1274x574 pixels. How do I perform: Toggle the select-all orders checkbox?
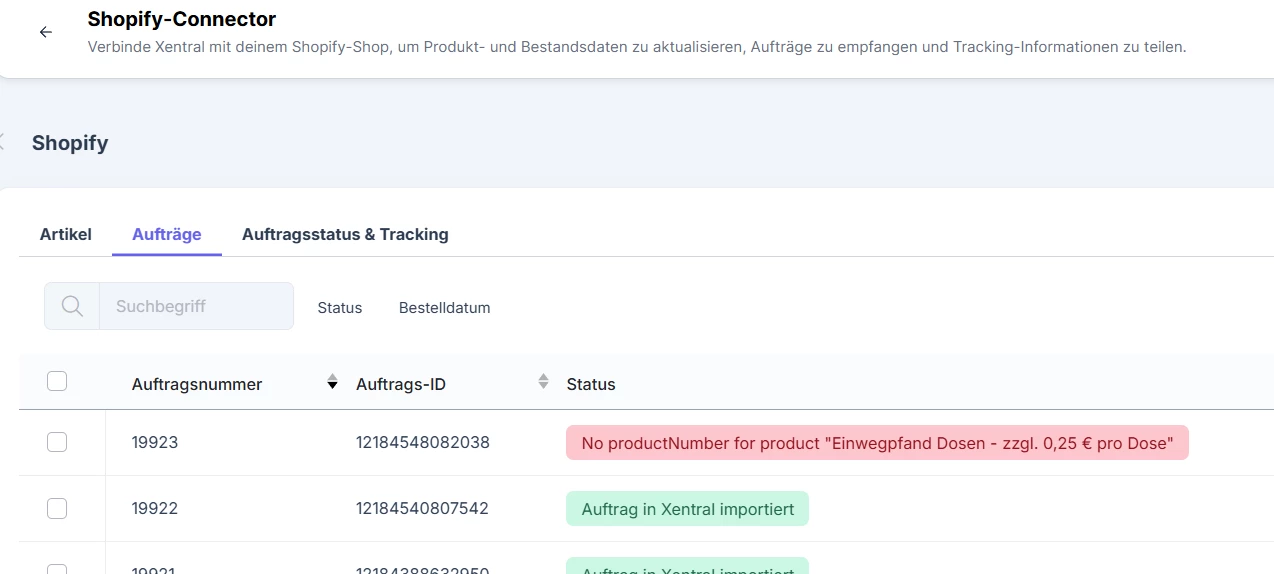click(x=57, y=381)
